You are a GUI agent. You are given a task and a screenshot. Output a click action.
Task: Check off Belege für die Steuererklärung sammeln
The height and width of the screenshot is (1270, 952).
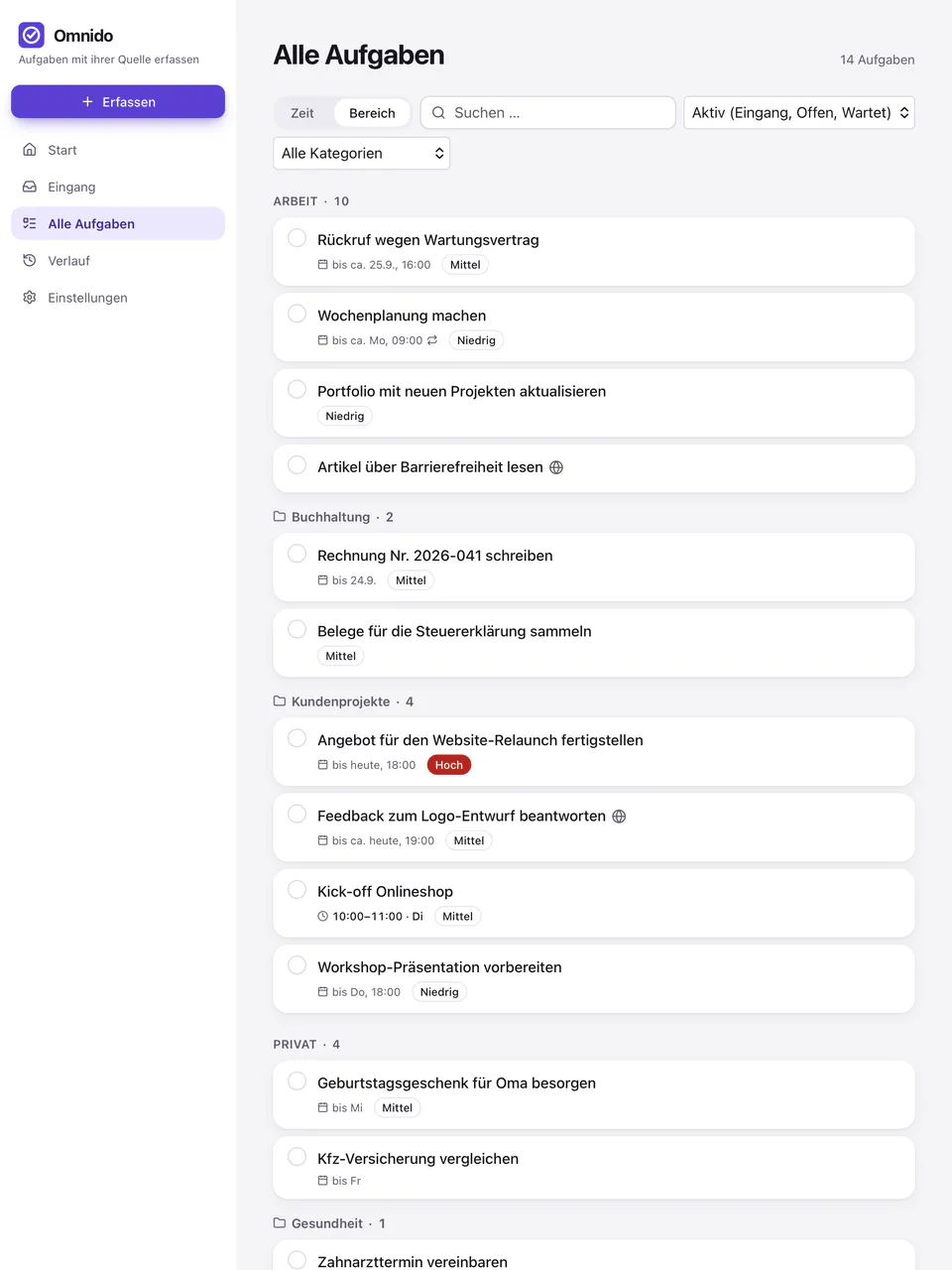tap(297, 629)
